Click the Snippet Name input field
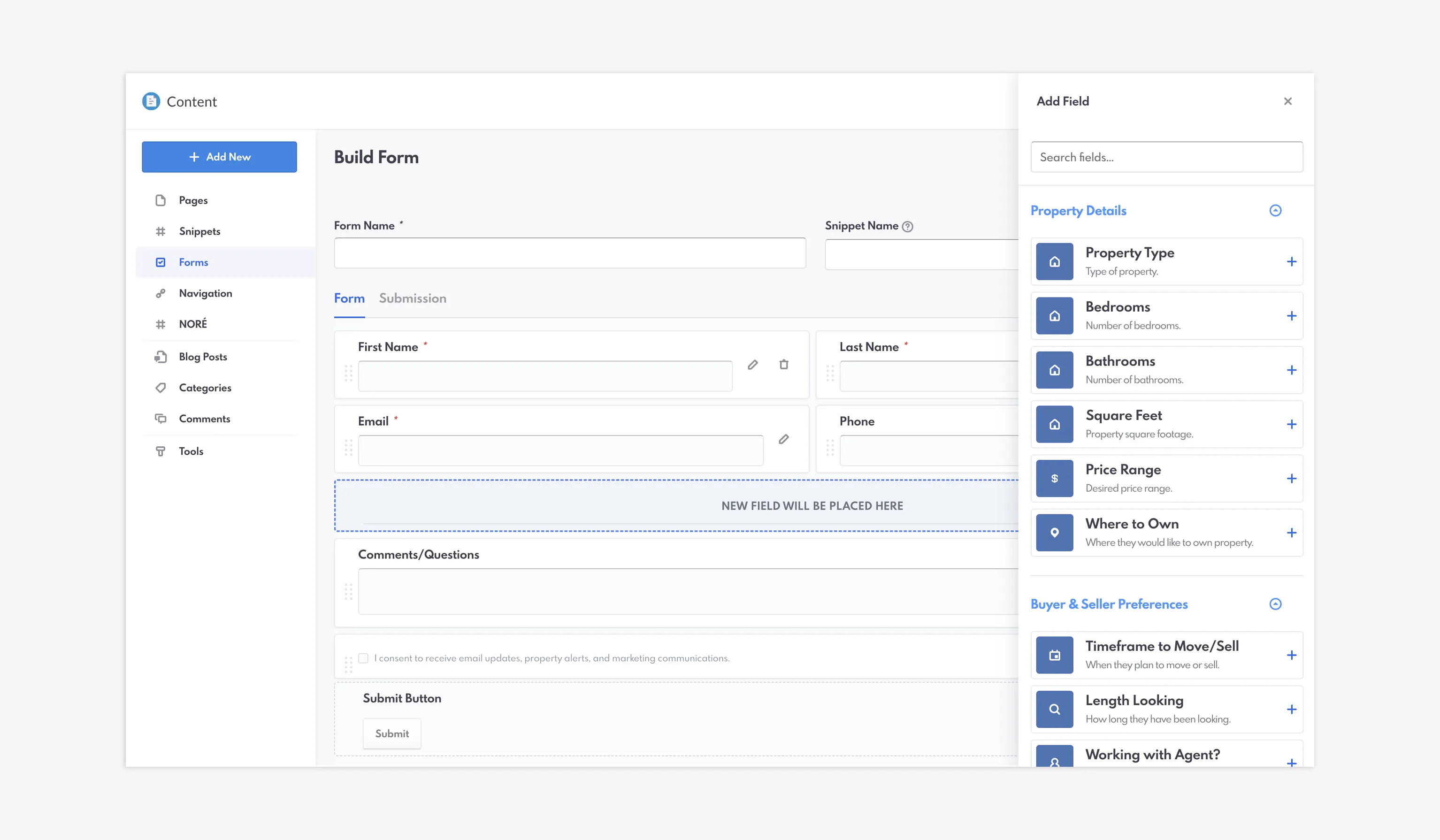This screenshot has height=840, width=1440. point(922,254)
